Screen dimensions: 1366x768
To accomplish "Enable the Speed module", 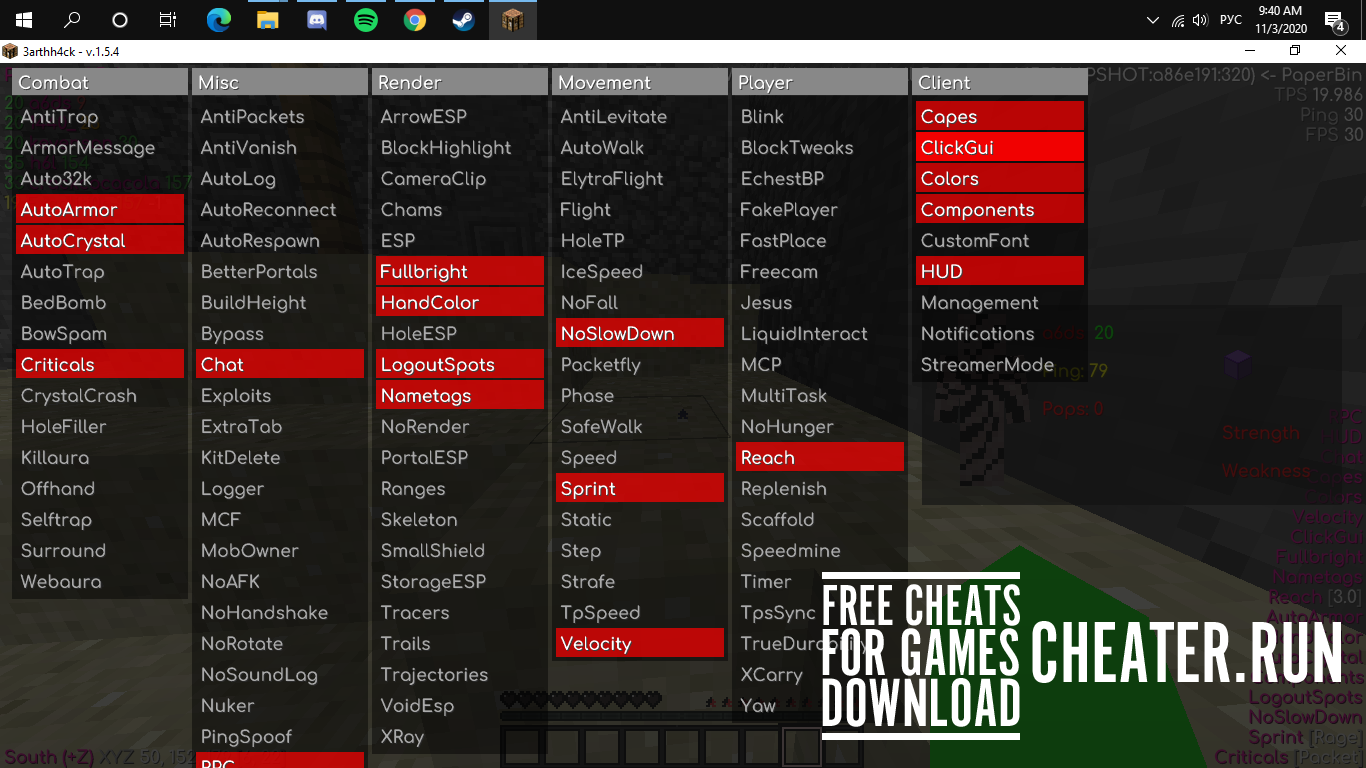I will point(588,457).
